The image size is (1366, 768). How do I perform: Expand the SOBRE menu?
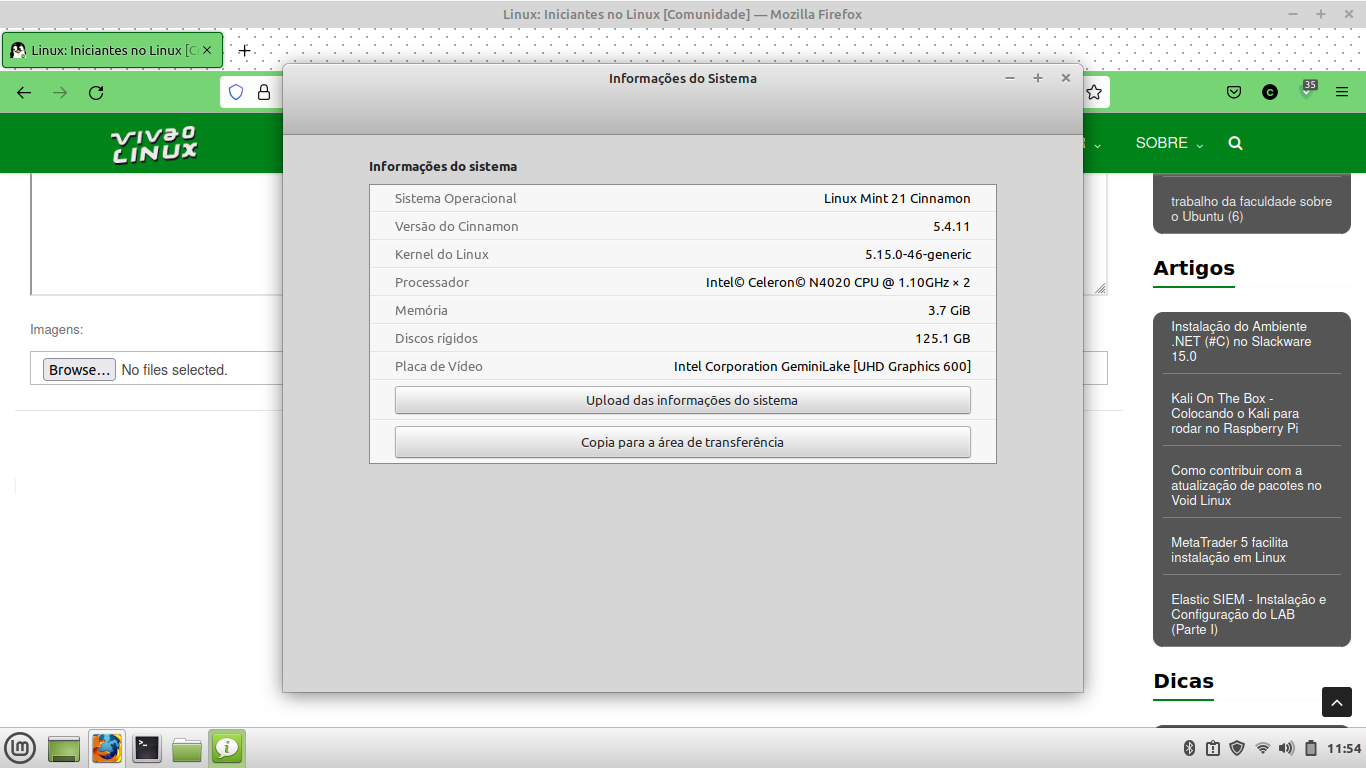coord(1169,143)
